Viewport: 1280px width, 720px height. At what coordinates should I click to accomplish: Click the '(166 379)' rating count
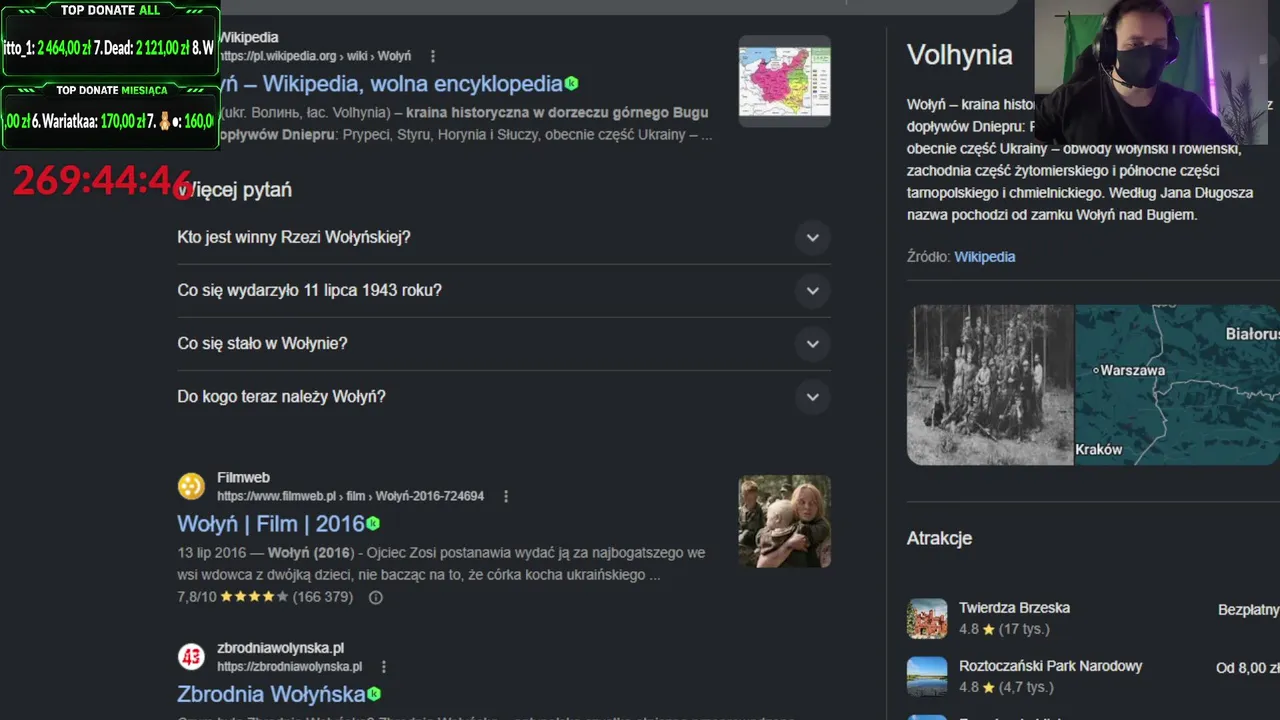point(322,597)
